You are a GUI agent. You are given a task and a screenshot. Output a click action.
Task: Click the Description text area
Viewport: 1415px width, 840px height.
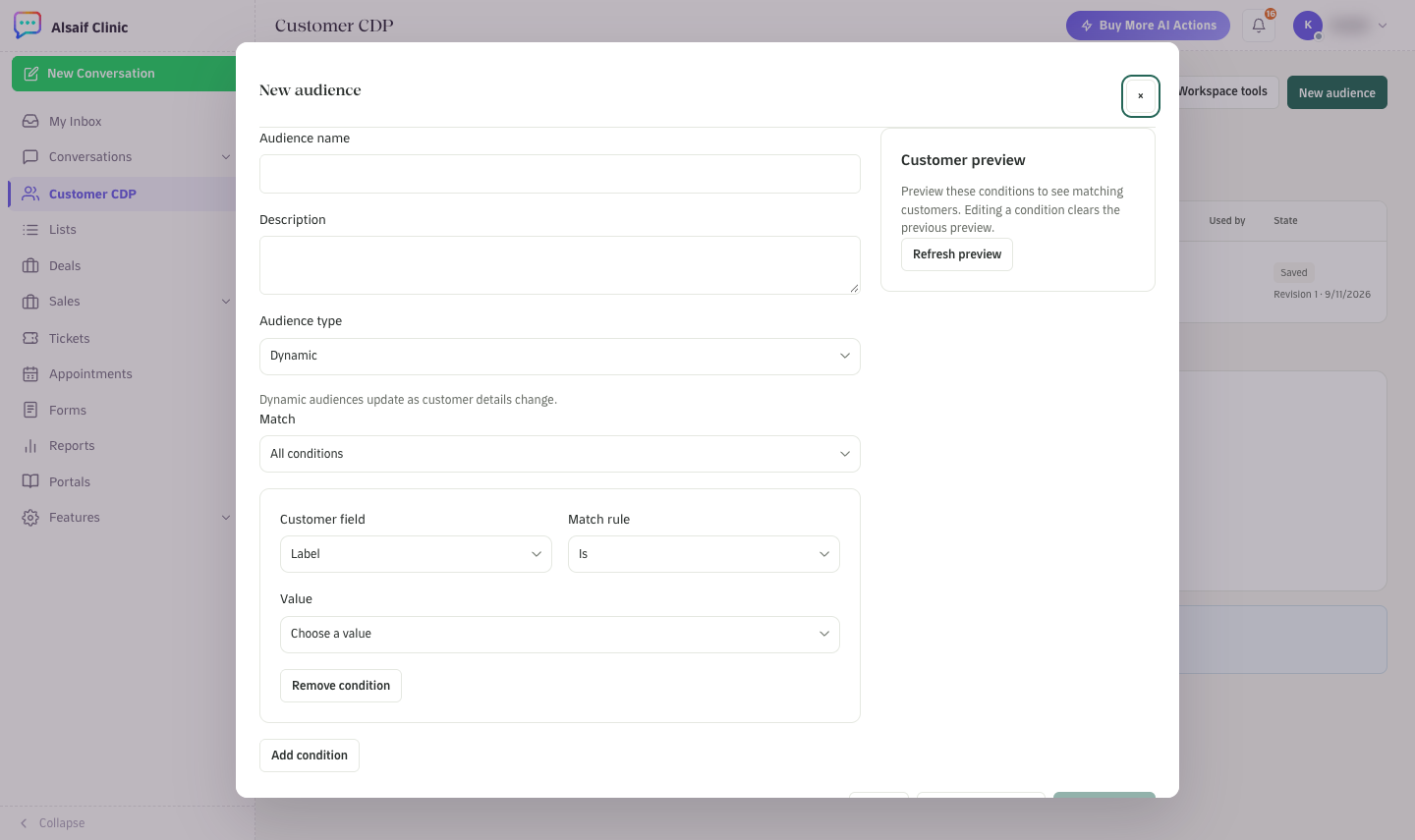pyautogui.click(x=560, y=265)
